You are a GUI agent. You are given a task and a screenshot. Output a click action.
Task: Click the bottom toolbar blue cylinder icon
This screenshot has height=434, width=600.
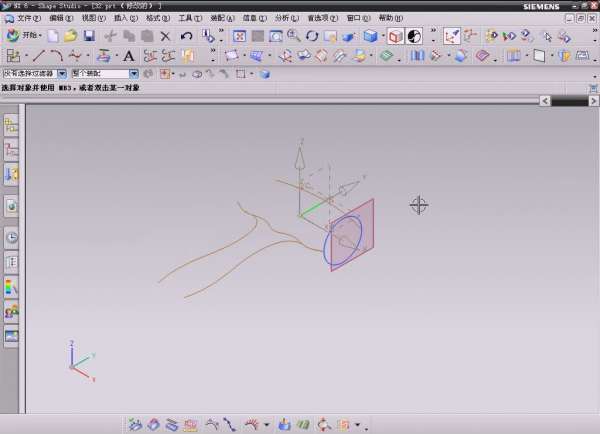pyautogui.click(x=284, y=424)
